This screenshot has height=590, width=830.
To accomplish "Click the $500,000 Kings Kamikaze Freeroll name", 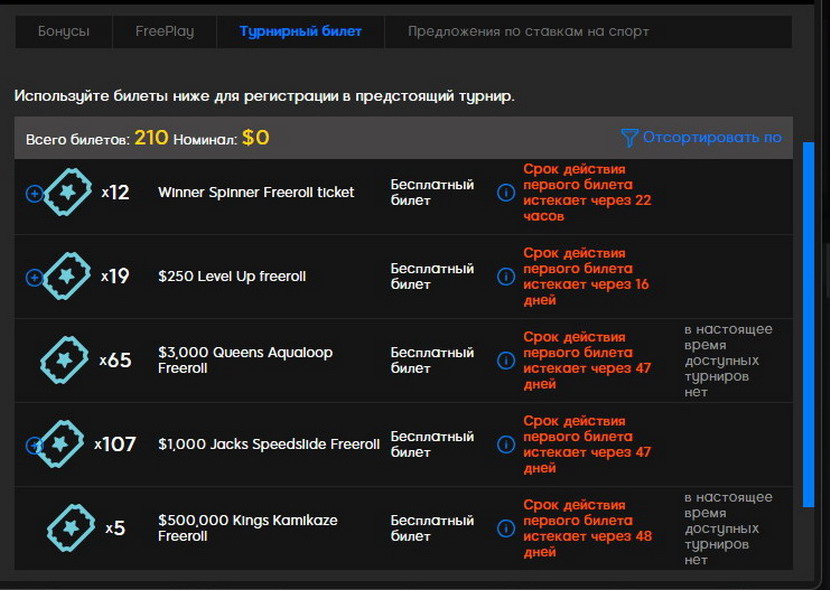I will coord(247,528).
